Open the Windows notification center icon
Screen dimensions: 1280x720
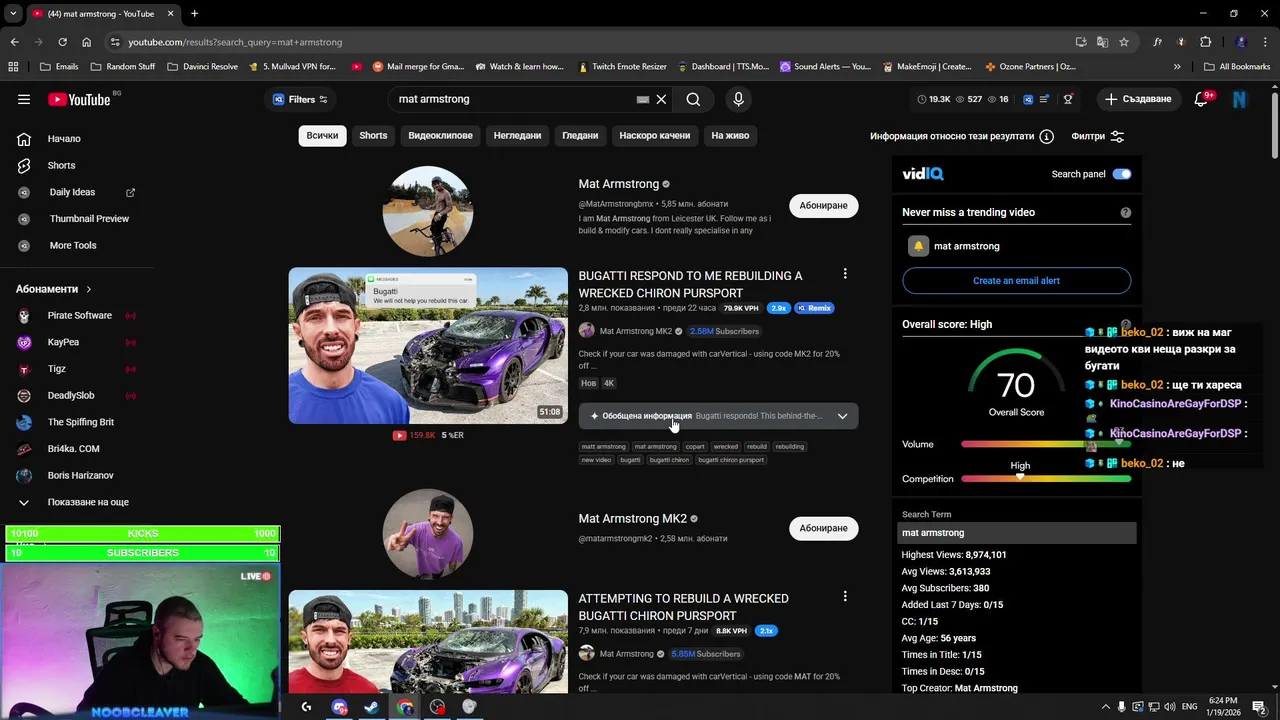coord(1259,707)
